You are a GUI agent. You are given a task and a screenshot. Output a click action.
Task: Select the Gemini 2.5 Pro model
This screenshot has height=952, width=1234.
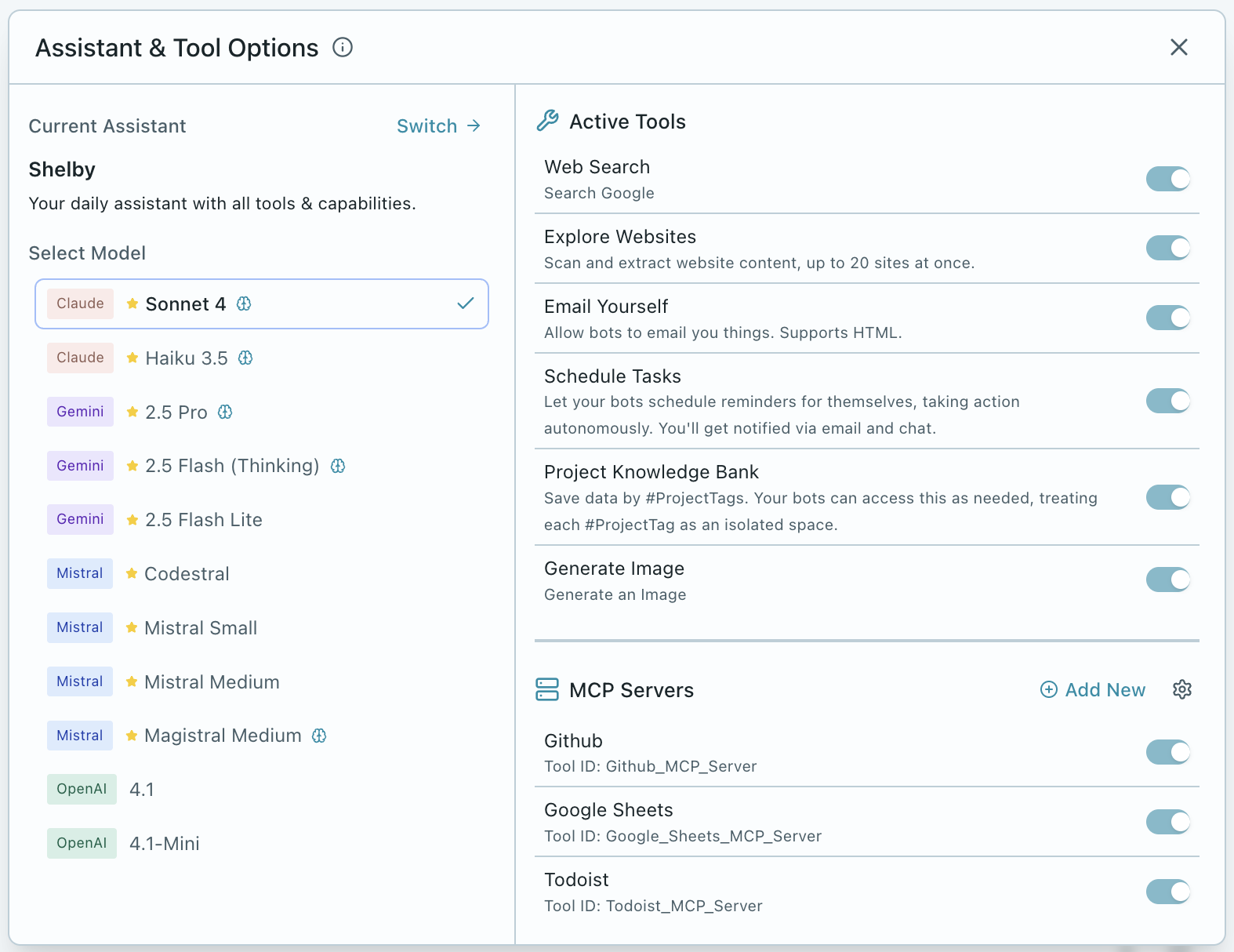[x=262, y=412]
